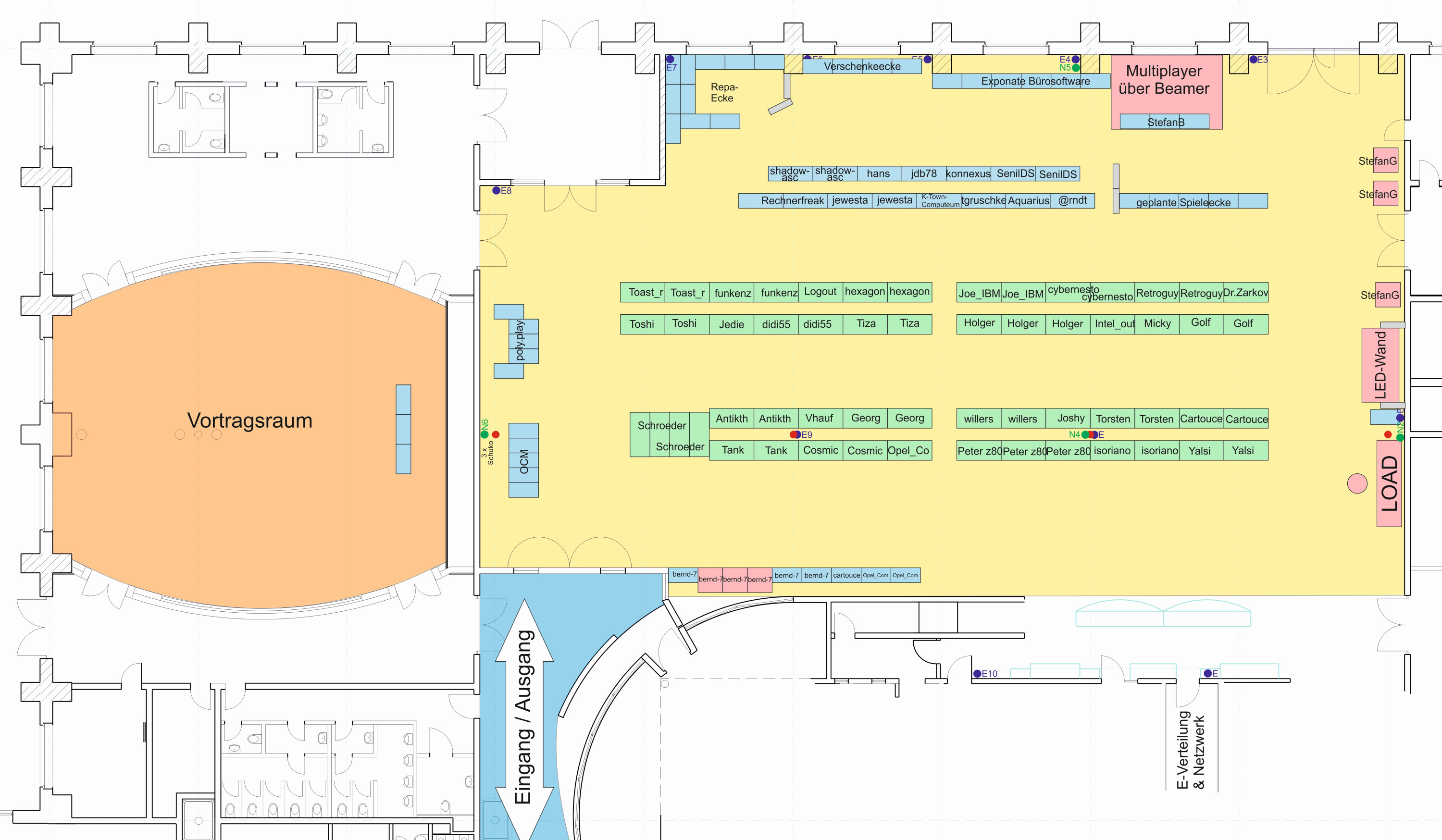The image size is (1442, 840).
Task: Click the blue E4 marker dot
Action: coord(1076,59)
